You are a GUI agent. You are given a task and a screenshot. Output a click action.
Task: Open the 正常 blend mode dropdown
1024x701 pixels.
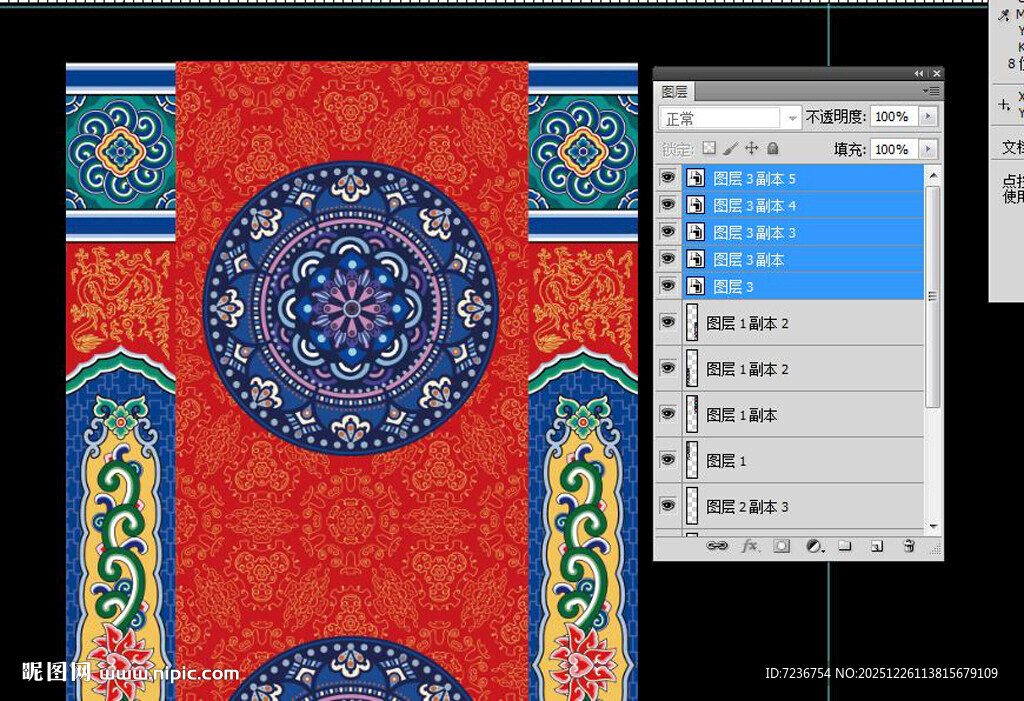[x=730, y=118]
